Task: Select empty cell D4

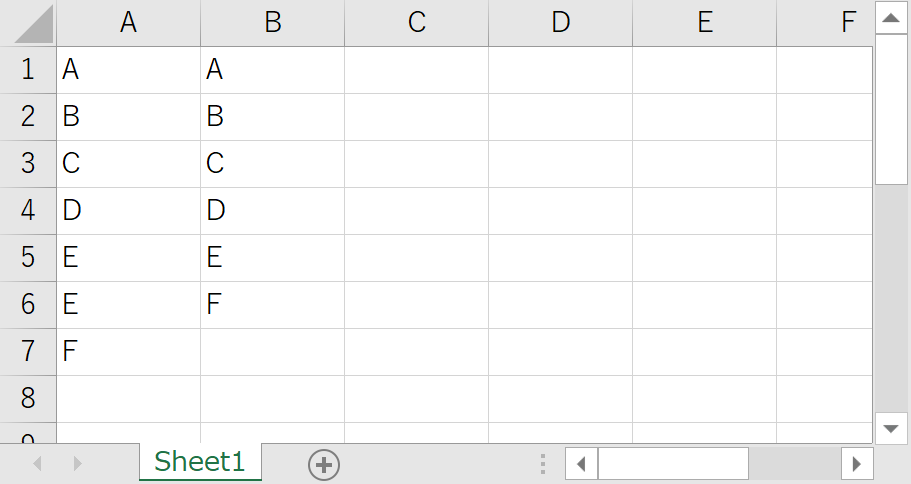Action: point(560,211)
